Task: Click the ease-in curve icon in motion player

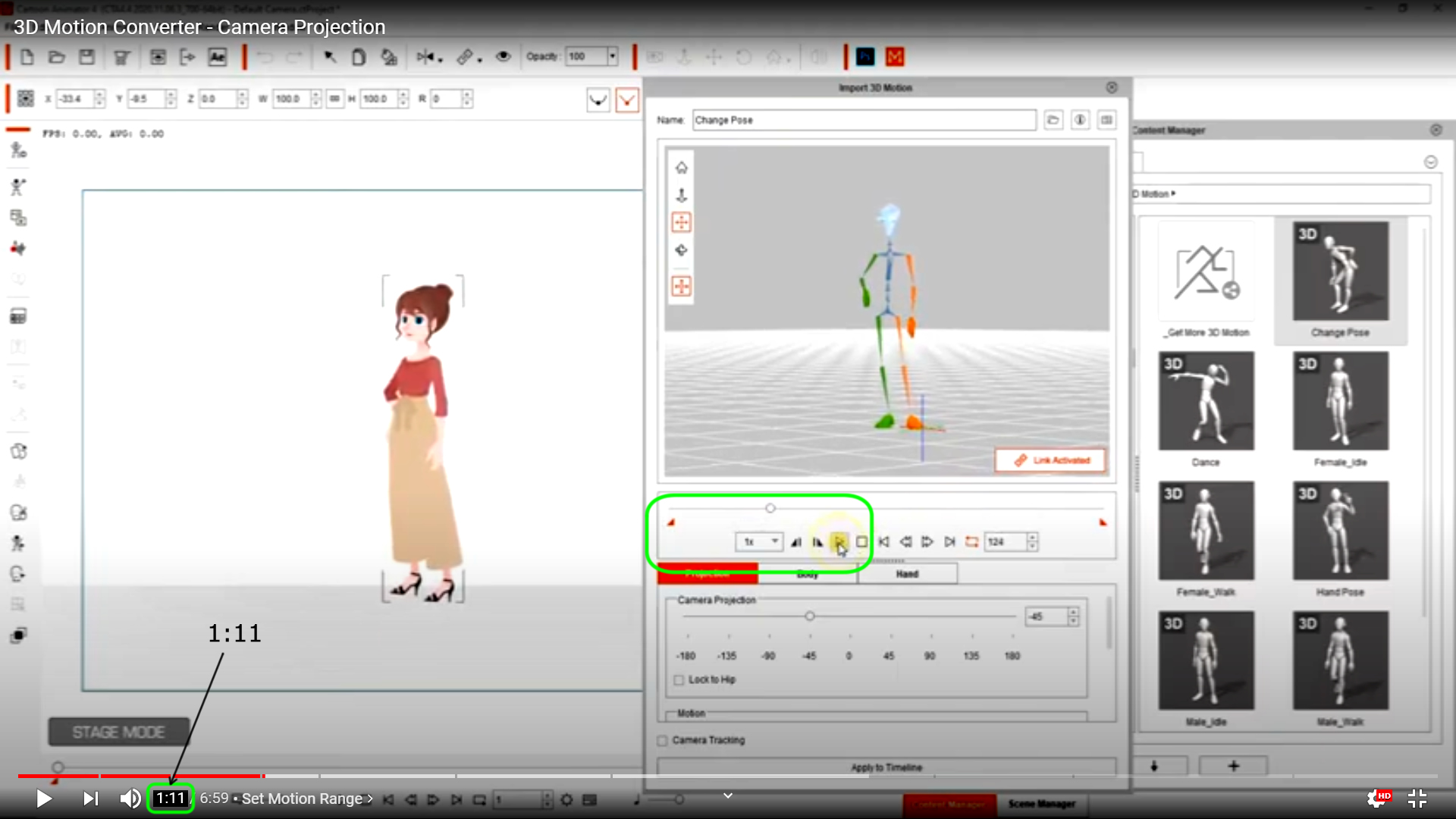Action: tap(795, 541)
